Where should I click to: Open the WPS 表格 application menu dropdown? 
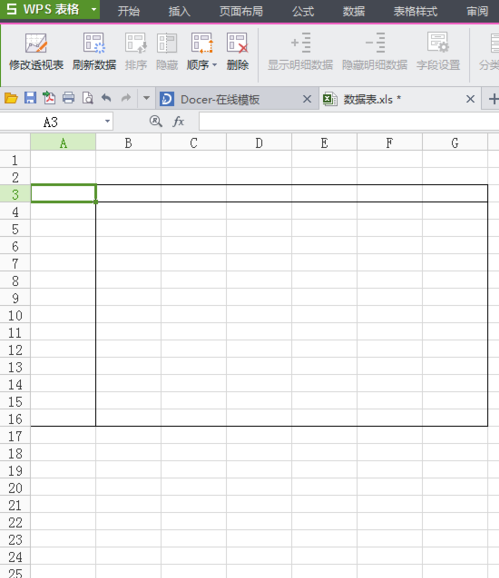(94, 9)
